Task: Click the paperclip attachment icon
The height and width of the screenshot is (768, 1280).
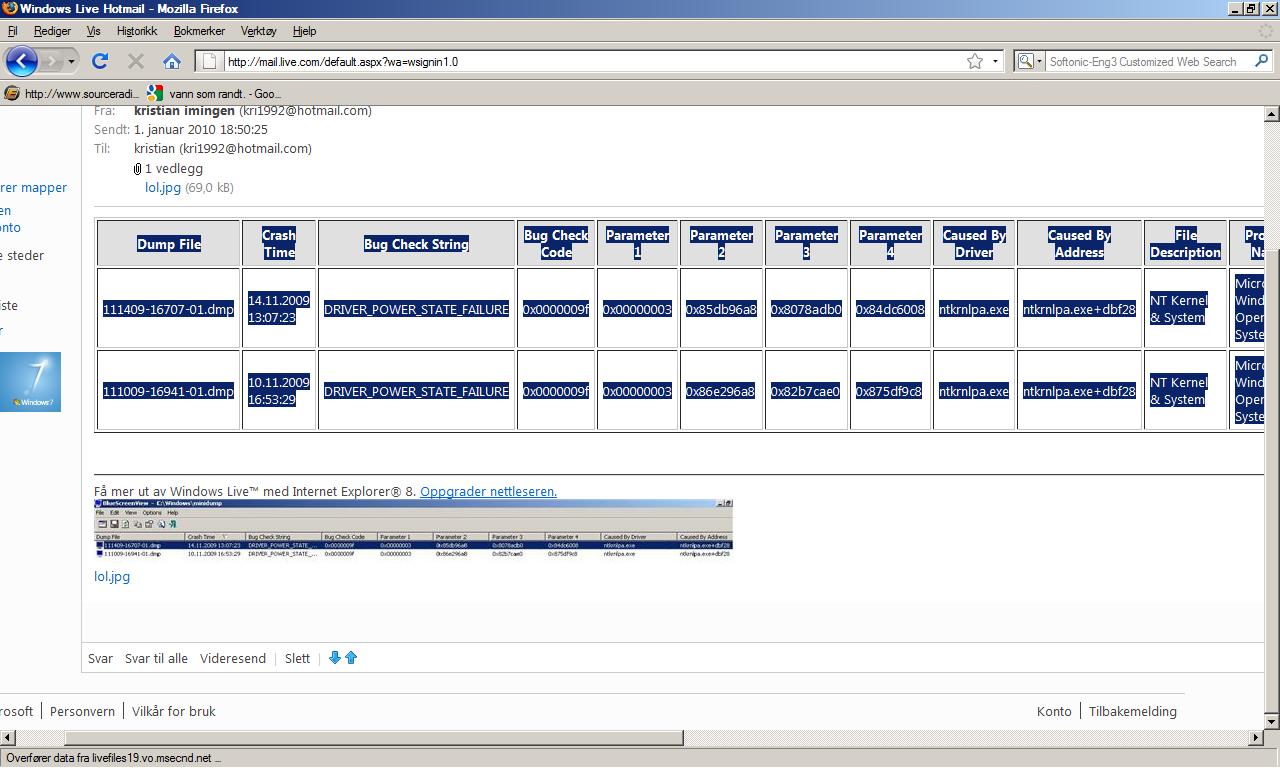Action: (138, 169)
